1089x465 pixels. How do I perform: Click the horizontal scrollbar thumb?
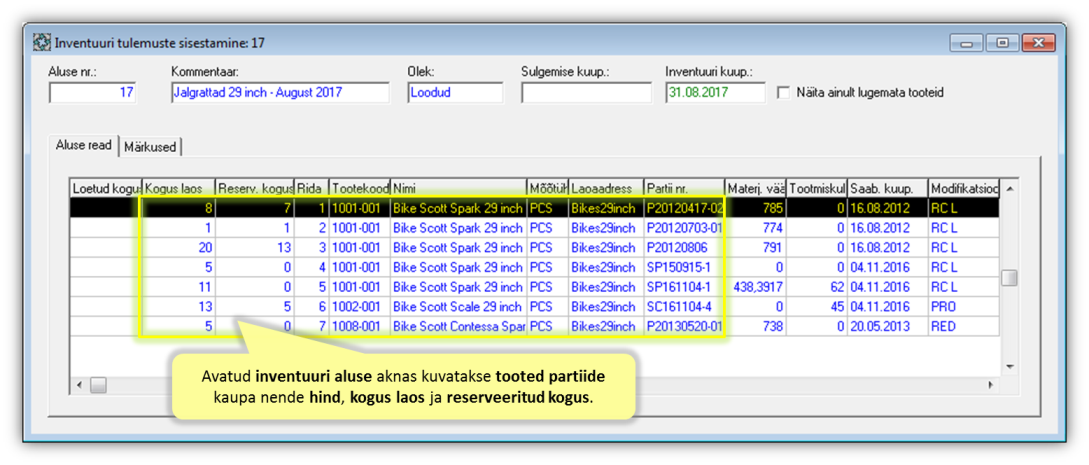[x=98, y=384]
